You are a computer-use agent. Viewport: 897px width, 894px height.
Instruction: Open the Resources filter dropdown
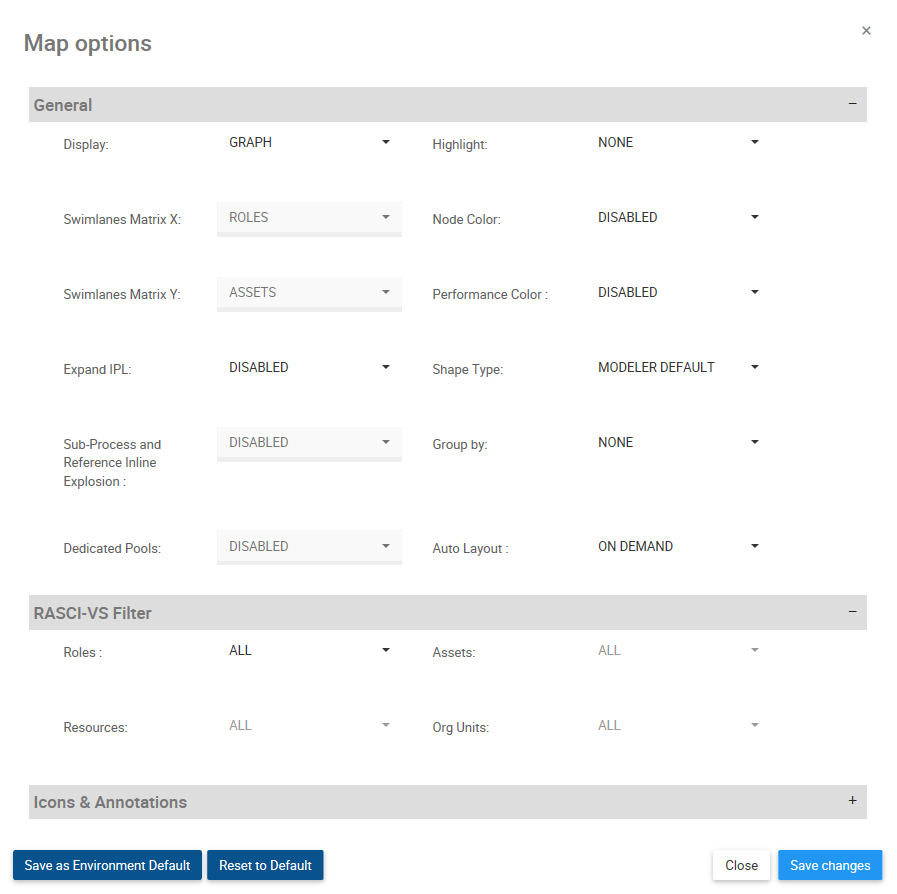point(309,726)
